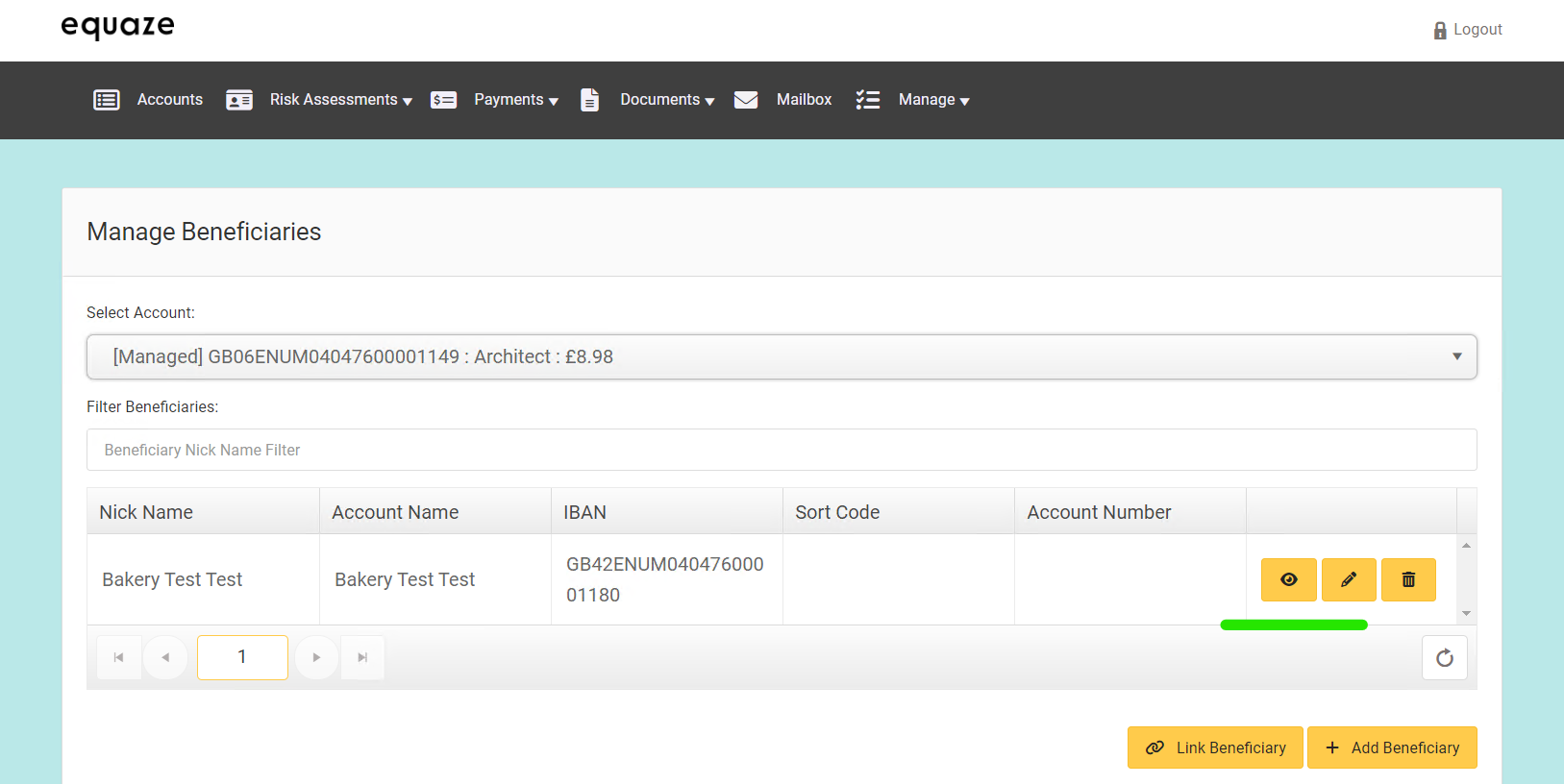1564x784 pixels.
Task: Go to the next page of results
Action: [316, 658]
